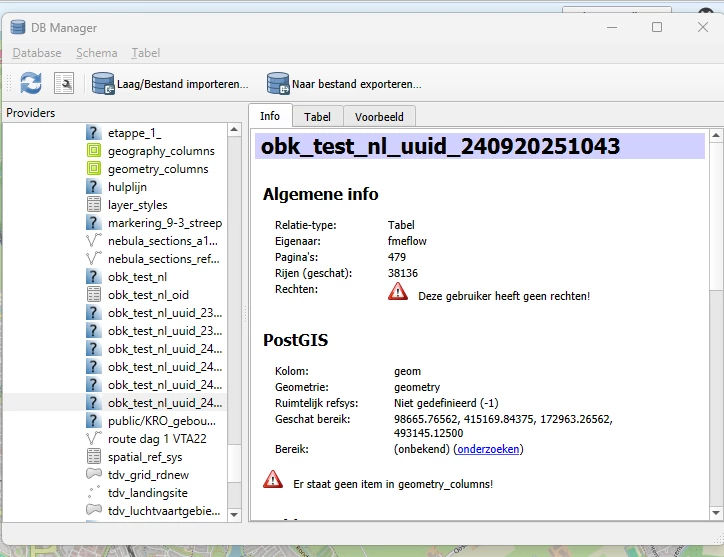Click the warning icon beside geometry_columns message
The image size is (724, 557).
pyautogui.click(x=273, y=479)
